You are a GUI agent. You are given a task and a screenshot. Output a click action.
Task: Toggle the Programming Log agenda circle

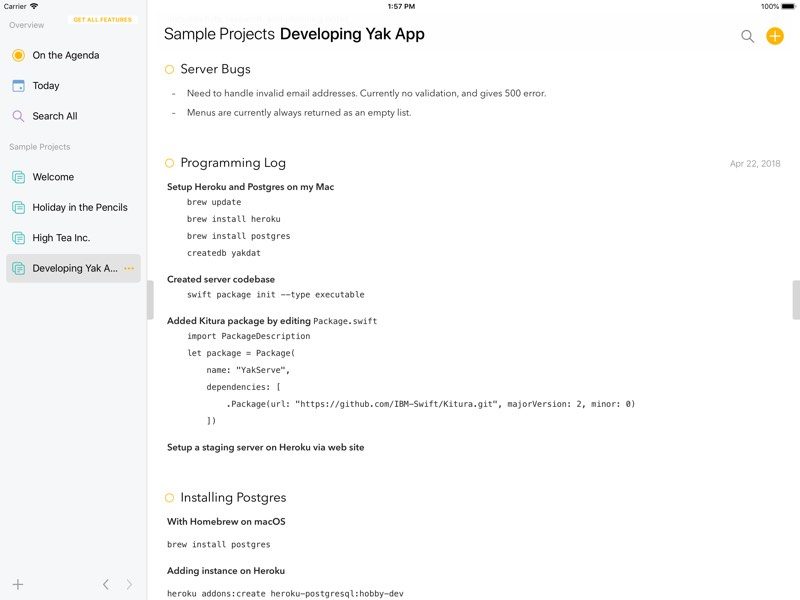tap(170, 163)
